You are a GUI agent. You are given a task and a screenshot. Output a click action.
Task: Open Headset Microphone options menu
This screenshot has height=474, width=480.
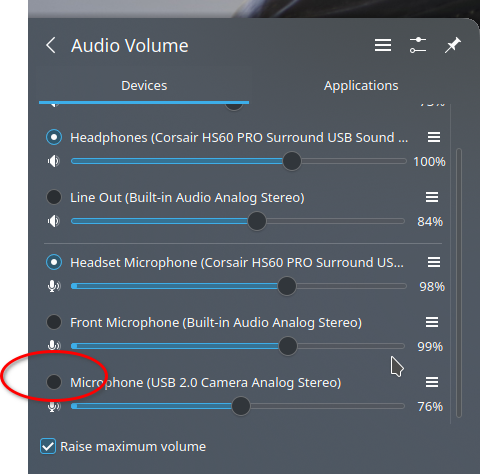click(x=434, y=262)
